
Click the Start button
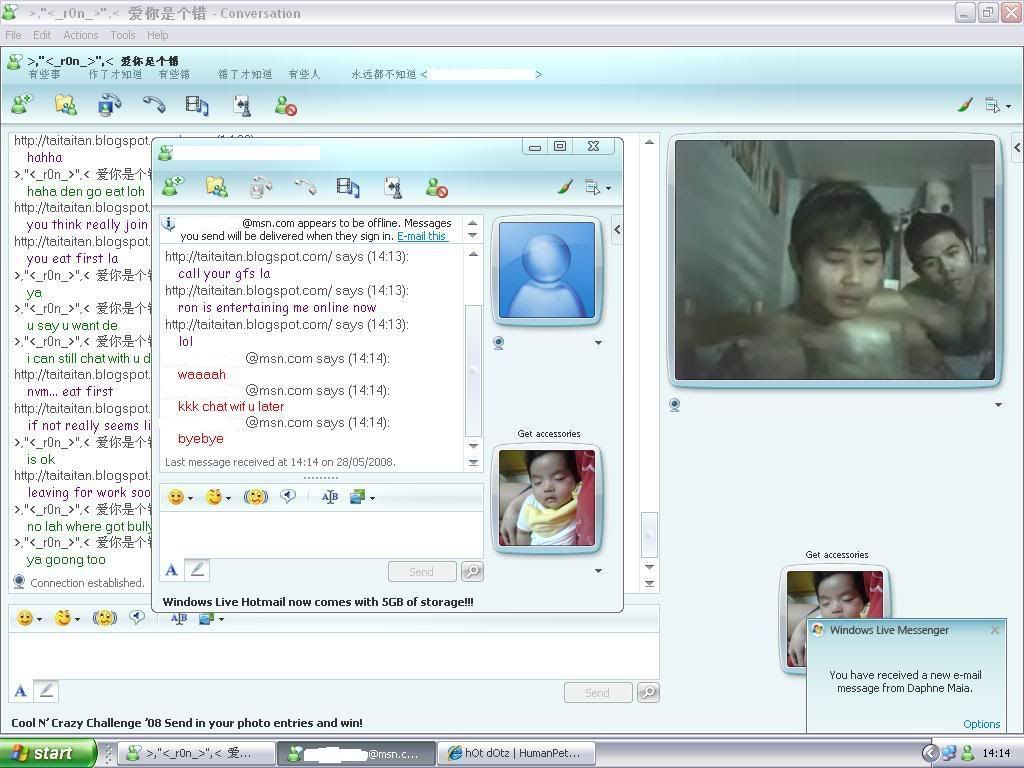[x=48, y=753]
